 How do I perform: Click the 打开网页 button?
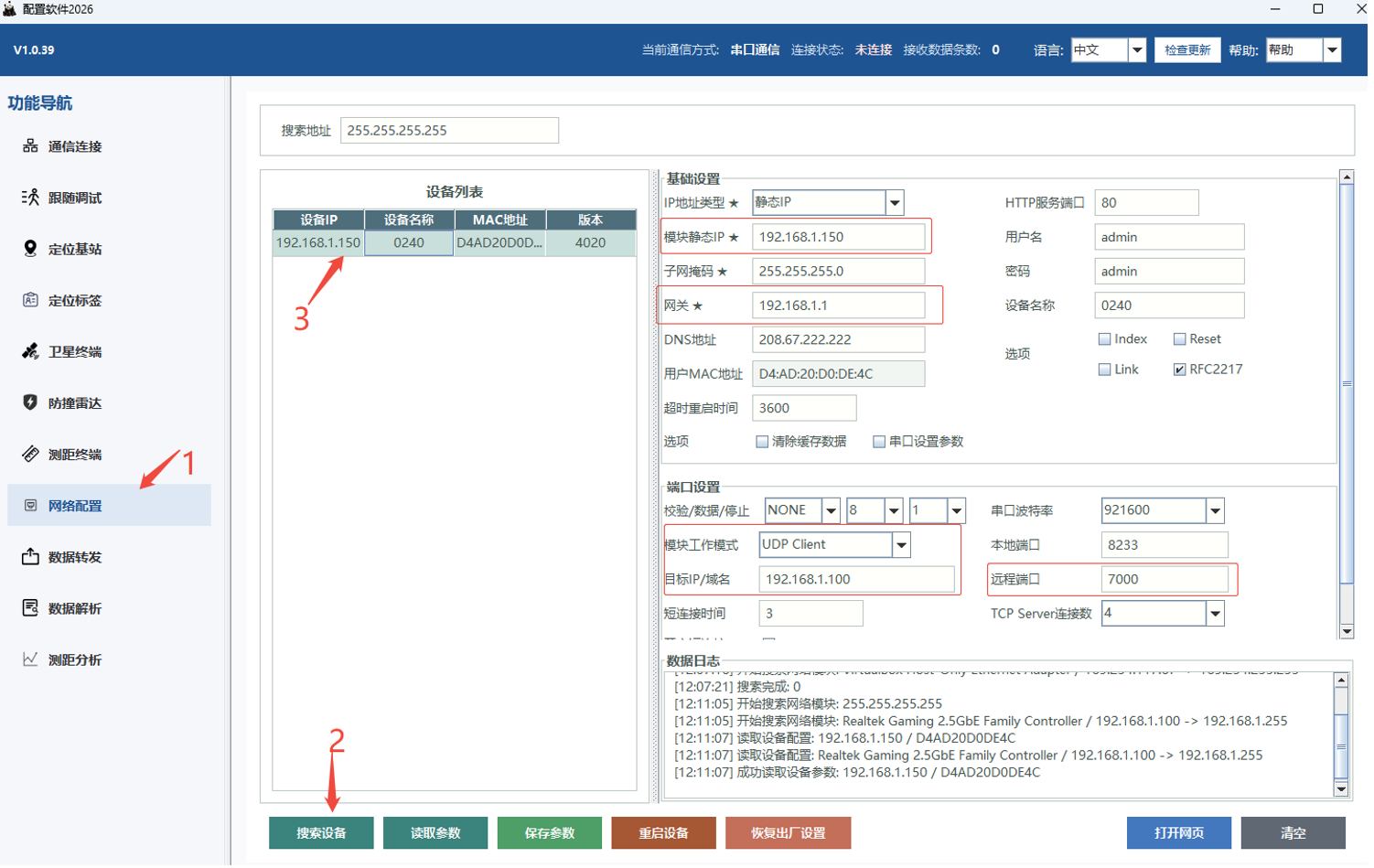tap(1179, 833)
